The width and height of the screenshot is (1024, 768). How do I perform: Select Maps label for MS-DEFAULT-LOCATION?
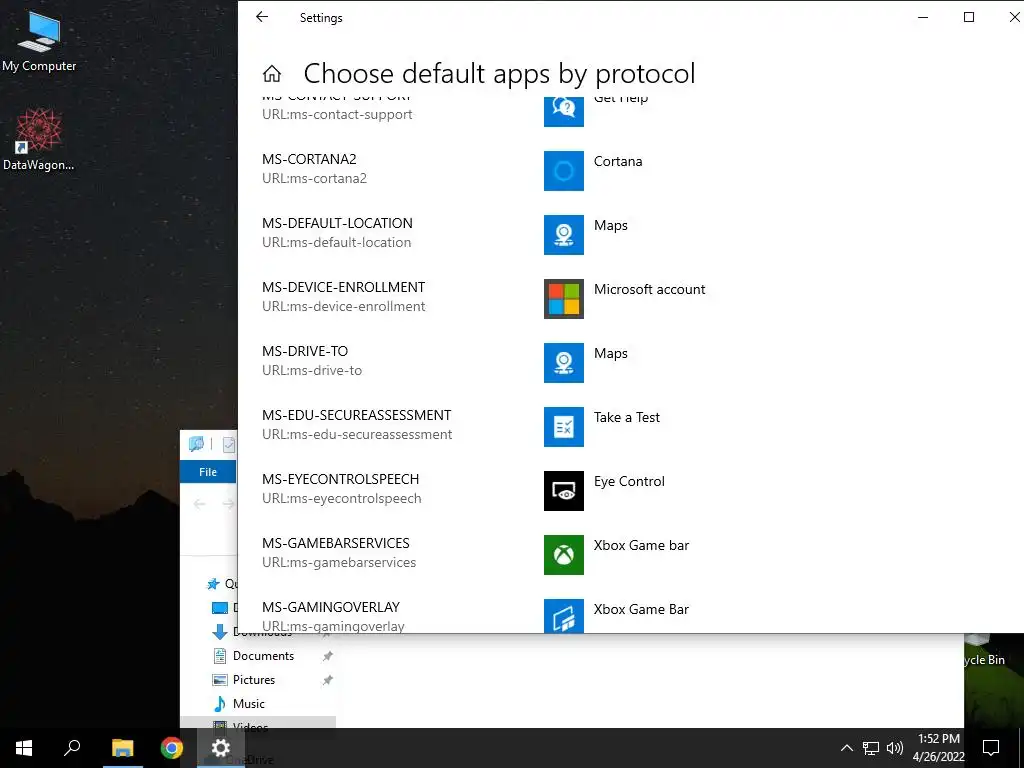[x=611, y=225]
